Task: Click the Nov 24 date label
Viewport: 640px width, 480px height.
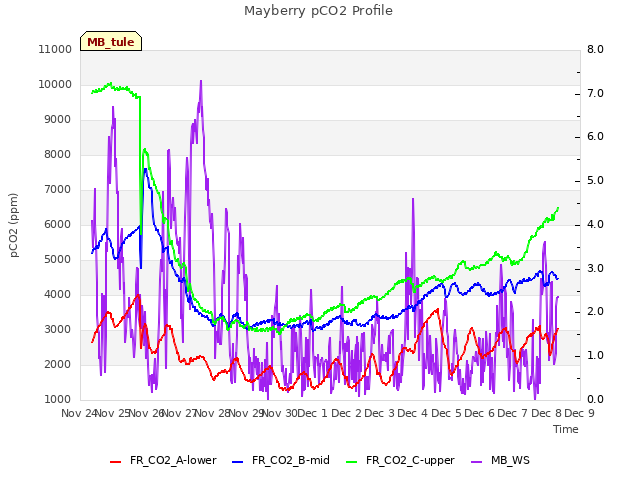Action: pos(79,413)
